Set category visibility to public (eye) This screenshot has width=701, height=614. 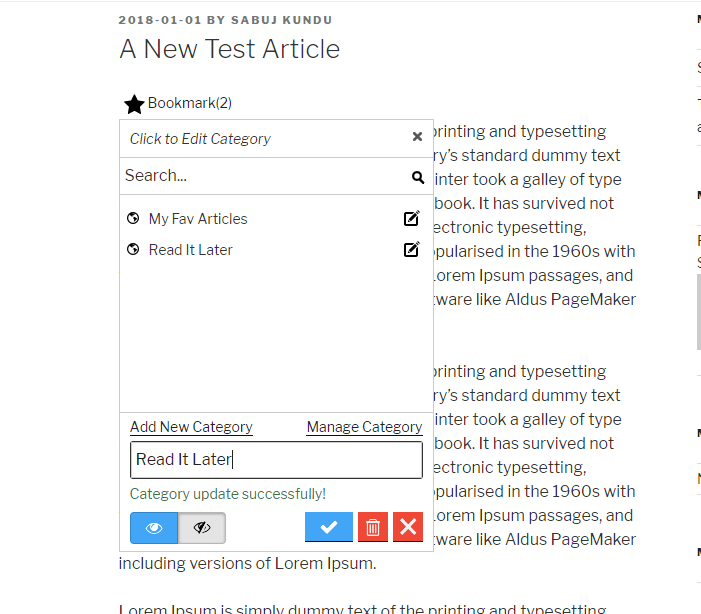click(154, 528)
